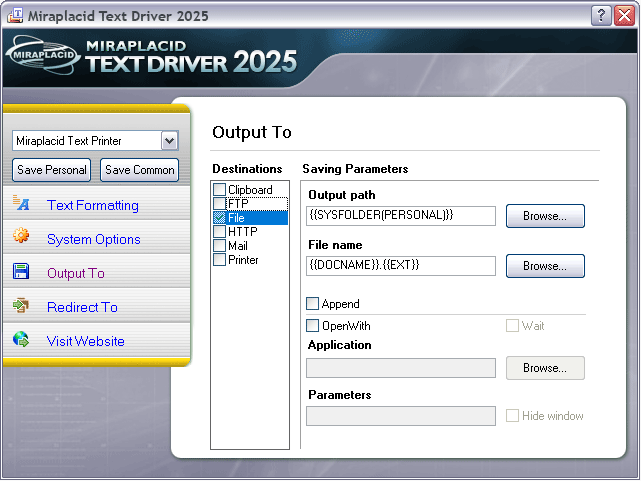Uncheck the File destination checkbox
This screenshot has height=481, width=641.
(x=220, y=217)
